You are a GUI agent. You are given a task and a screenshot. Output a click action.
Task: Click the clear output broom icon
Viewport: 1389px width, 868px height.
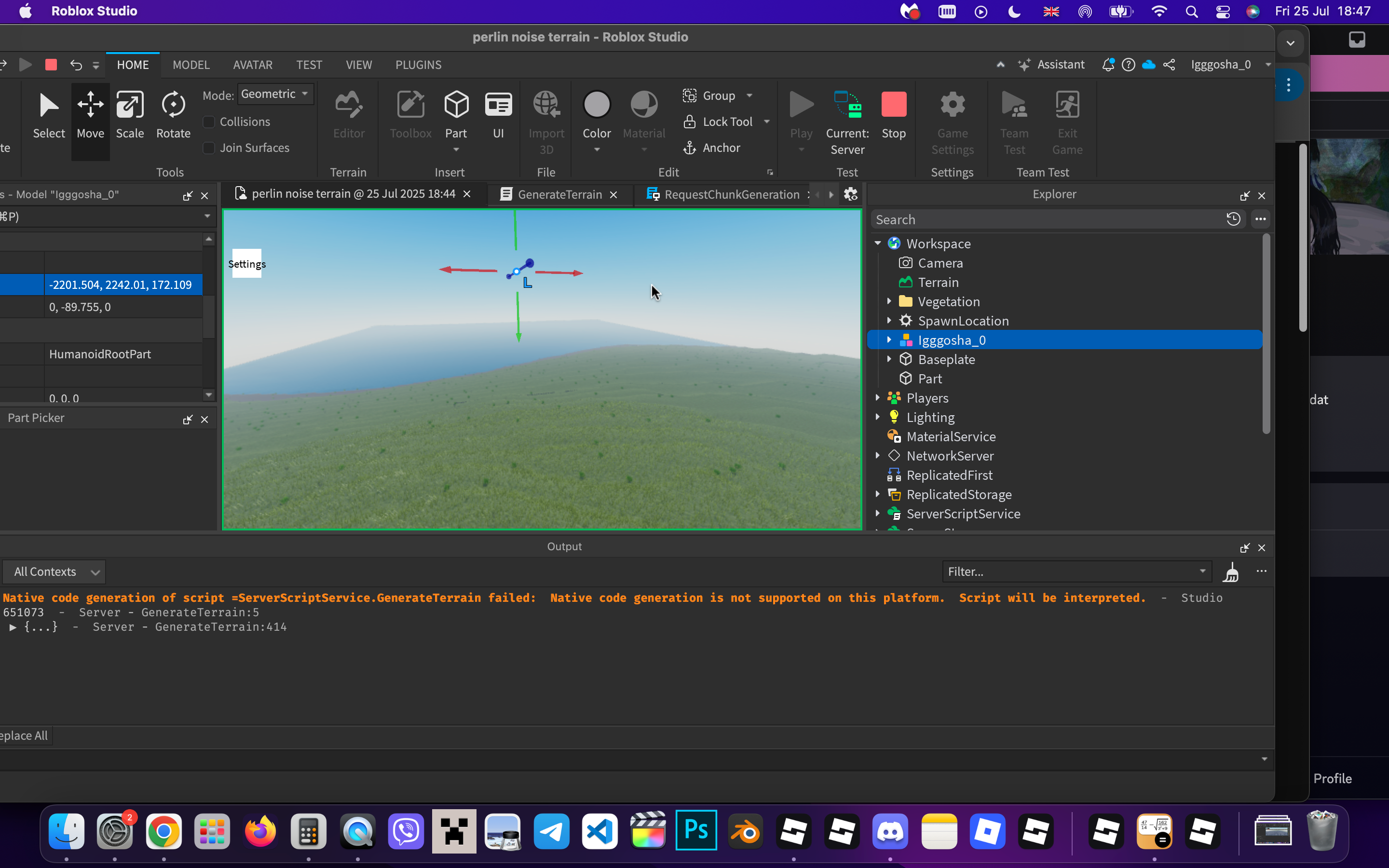coord(1231,572)
